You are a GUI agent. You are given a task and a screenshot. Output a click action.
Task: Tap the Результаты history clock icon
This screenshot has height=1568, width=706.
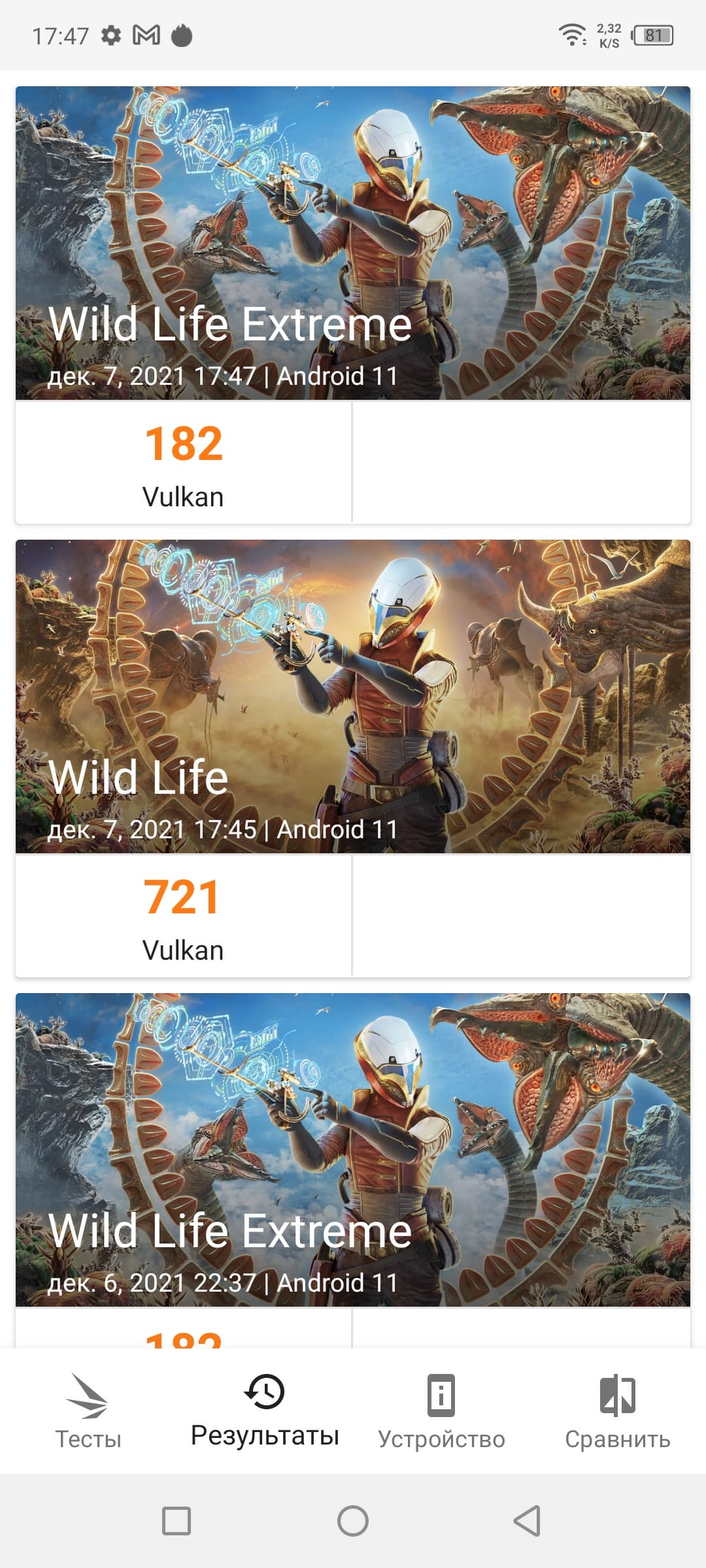264,1391
